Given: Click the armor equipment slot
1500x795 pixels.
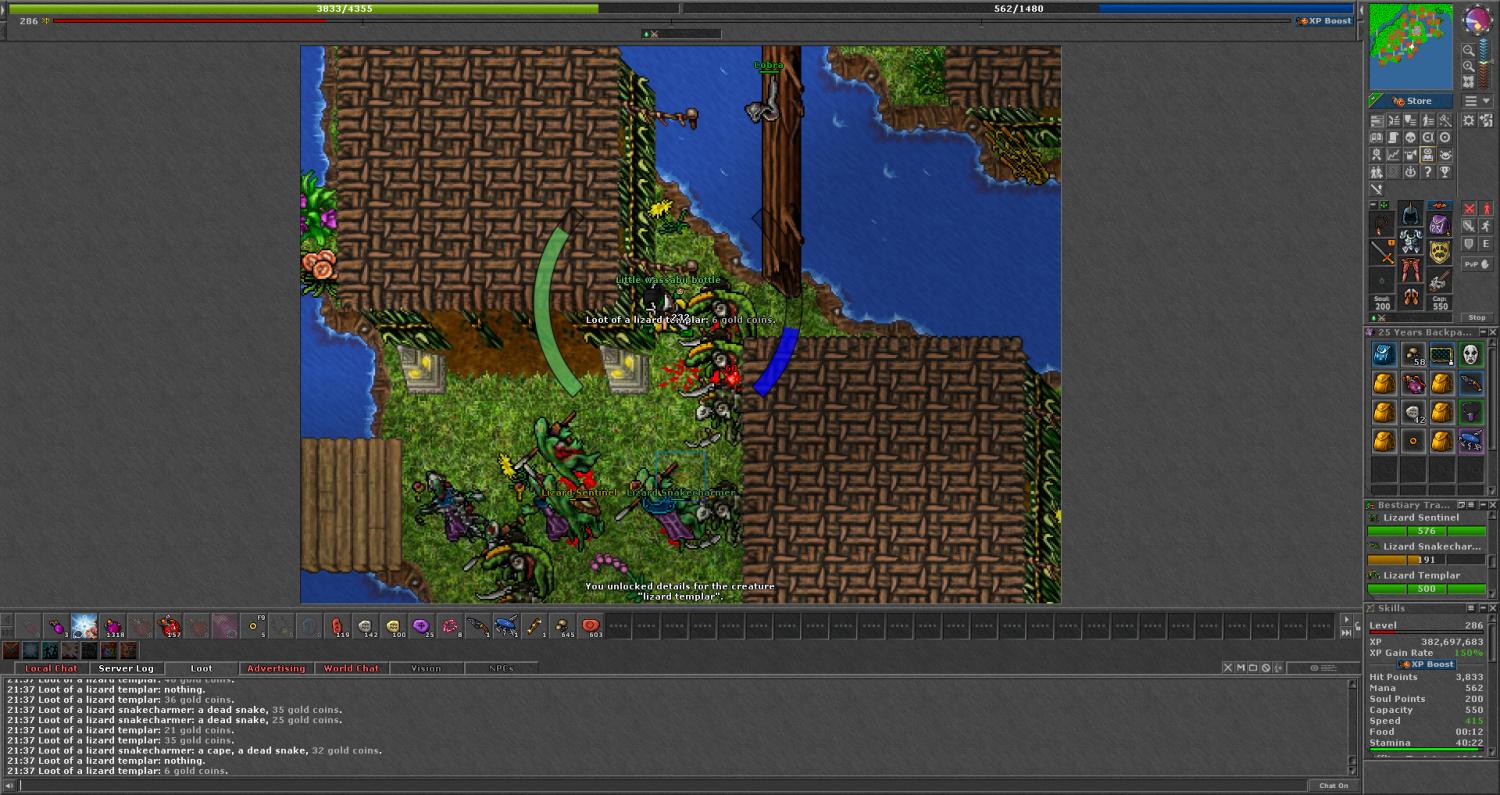Looking at the screenshot, I should (x=1410, y=241).
